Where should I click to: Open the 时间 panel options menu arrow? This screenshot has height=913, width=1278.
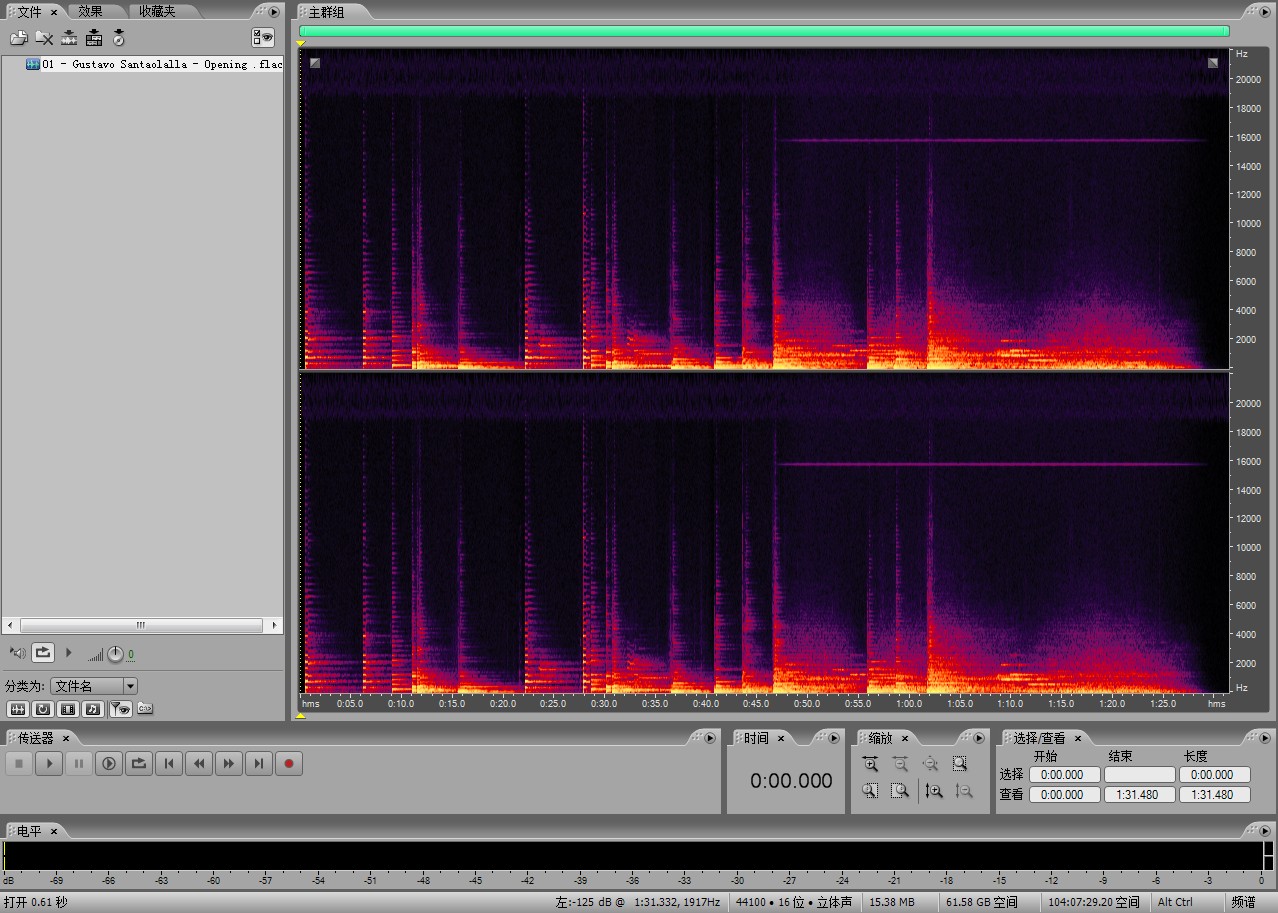(834, 738)
